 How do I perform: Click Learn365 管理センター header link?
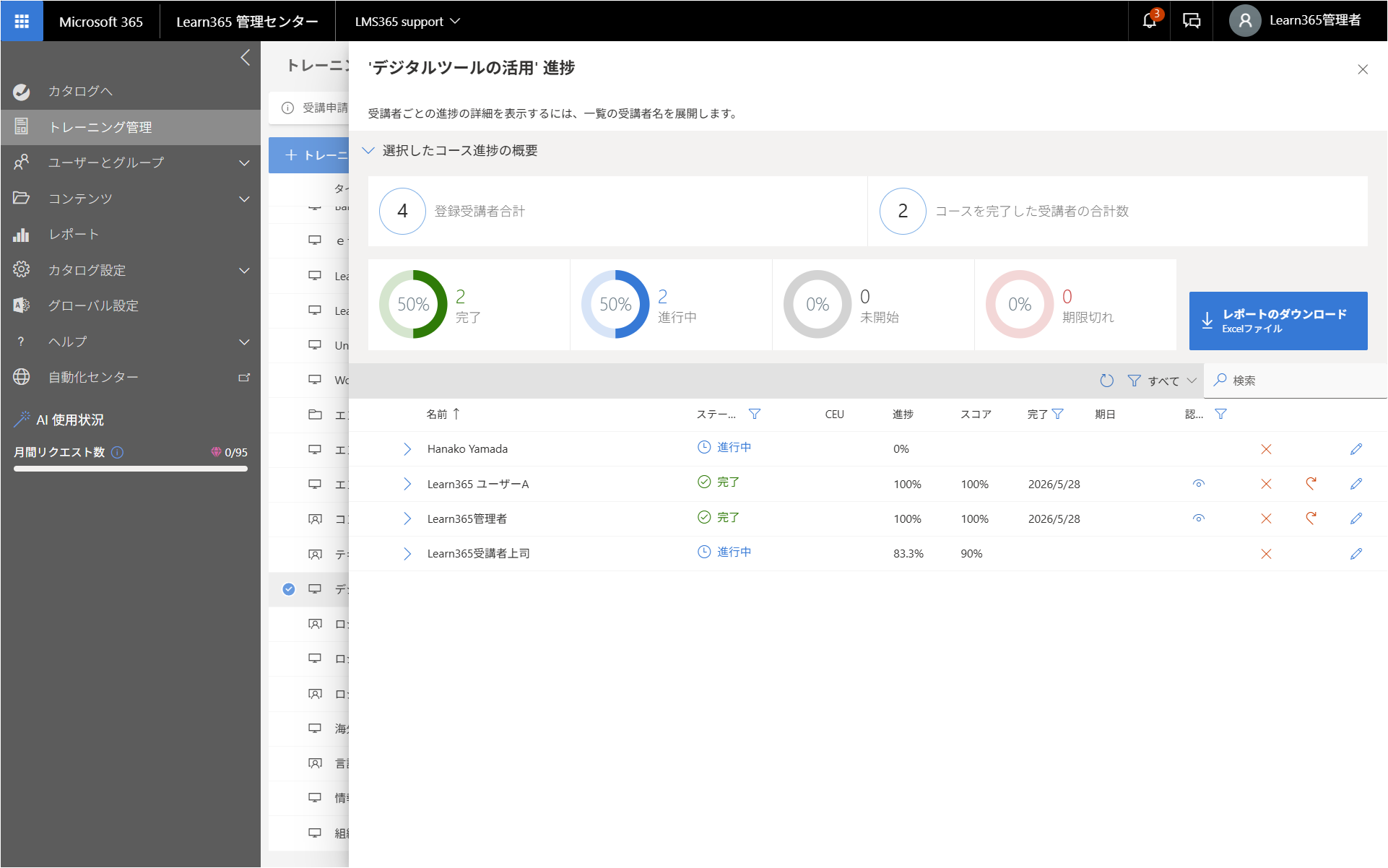click(x=247, y=22)
